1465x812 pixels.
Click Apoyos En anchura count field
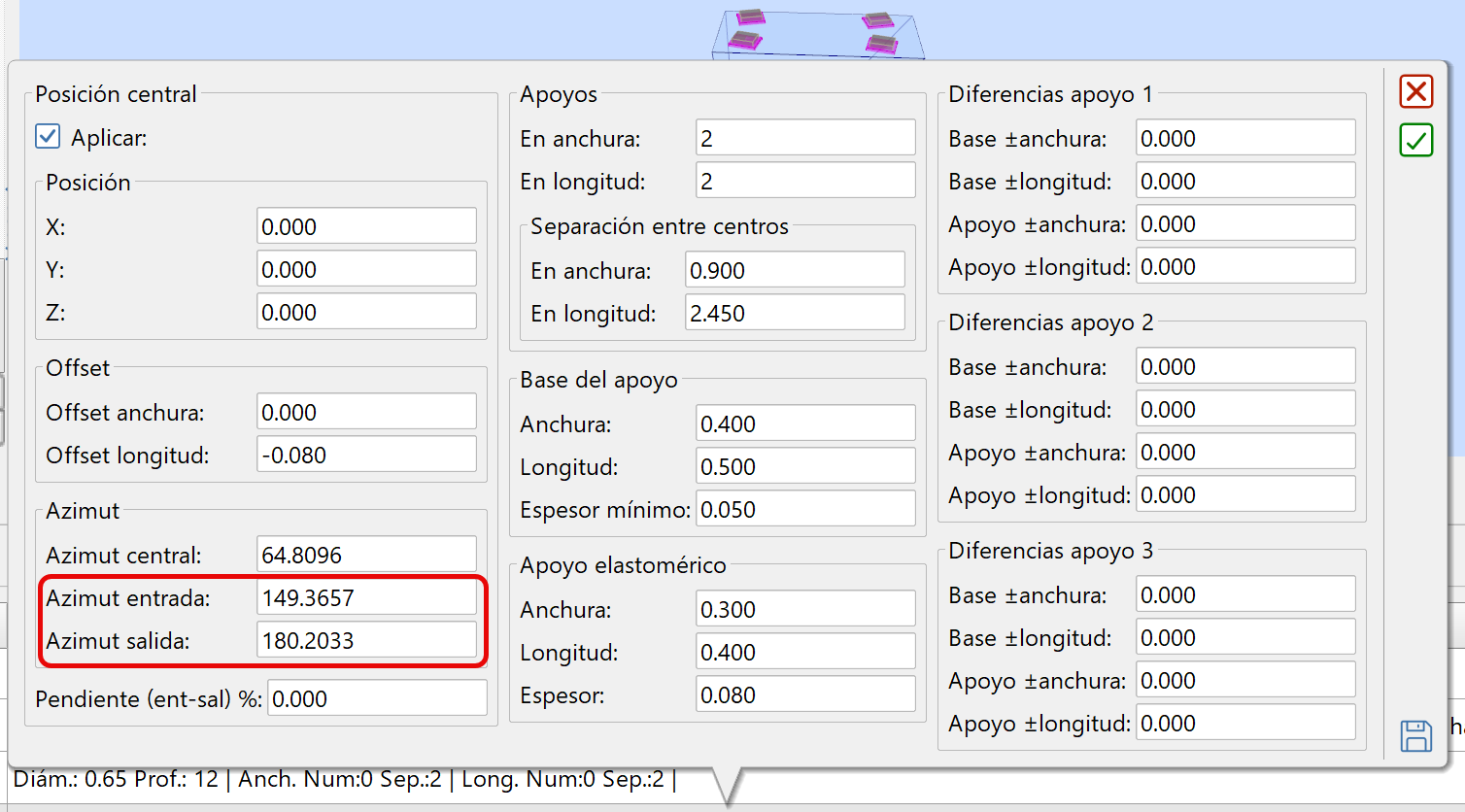click(805, 139)
